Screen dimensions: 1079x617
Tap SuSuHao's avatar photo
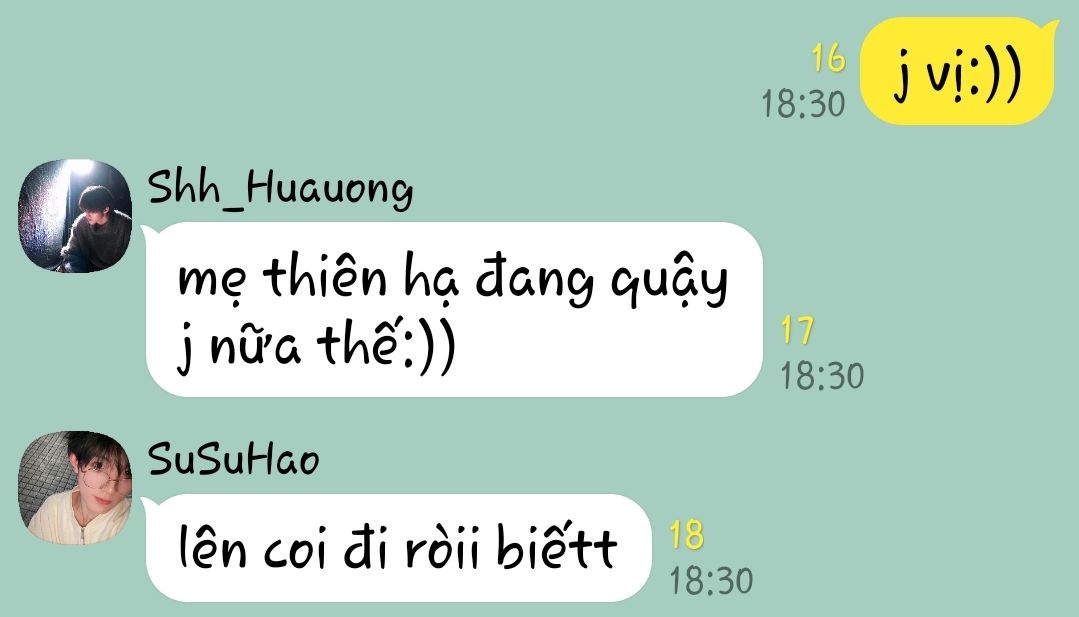click(x=74, y=488)
